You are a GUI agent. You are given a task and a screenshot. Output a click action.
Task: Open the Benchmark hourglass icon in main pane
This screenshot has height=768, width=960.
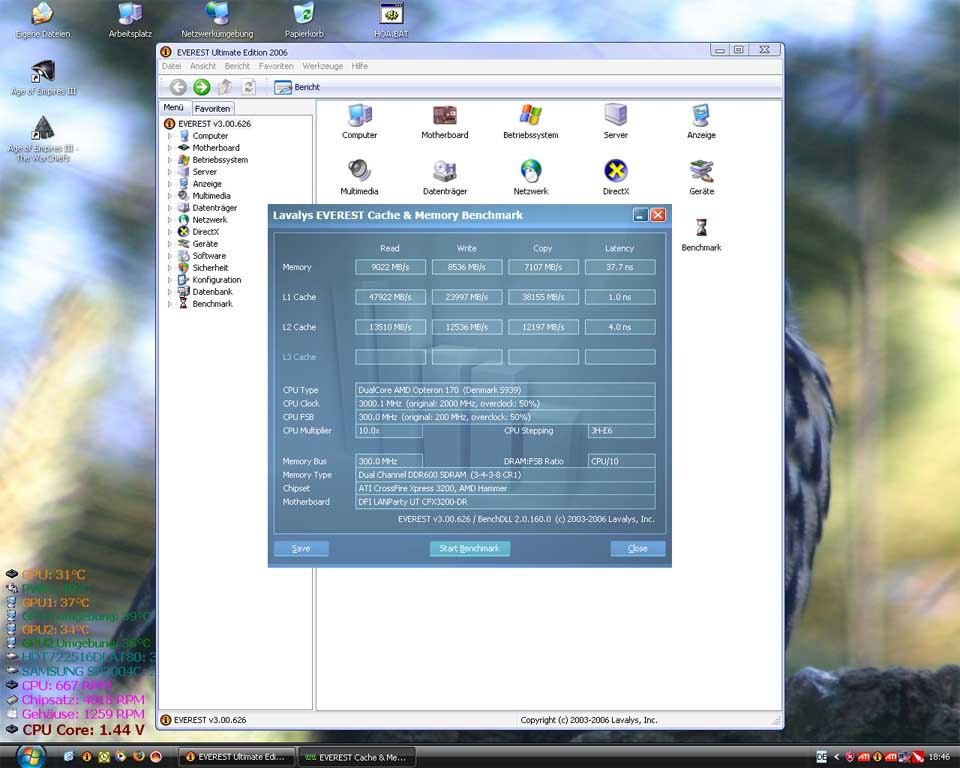[701, 235]
